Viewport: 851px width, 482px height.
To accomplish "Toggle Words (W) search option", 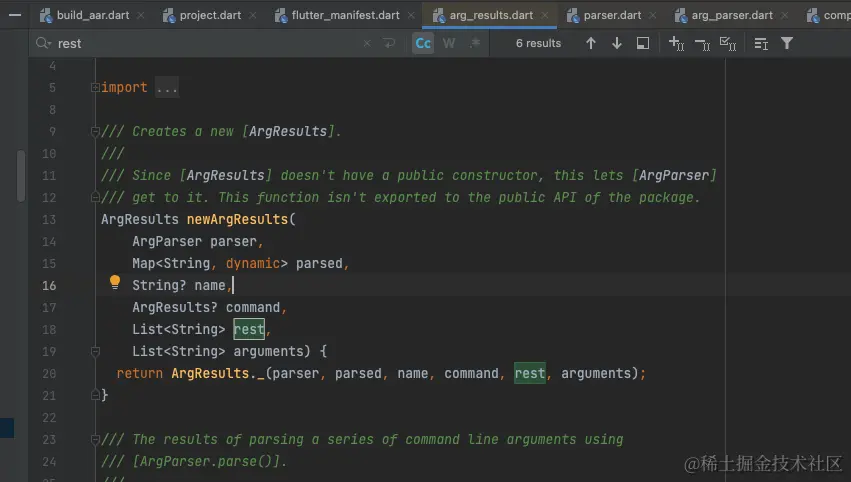I will point(449,43).
